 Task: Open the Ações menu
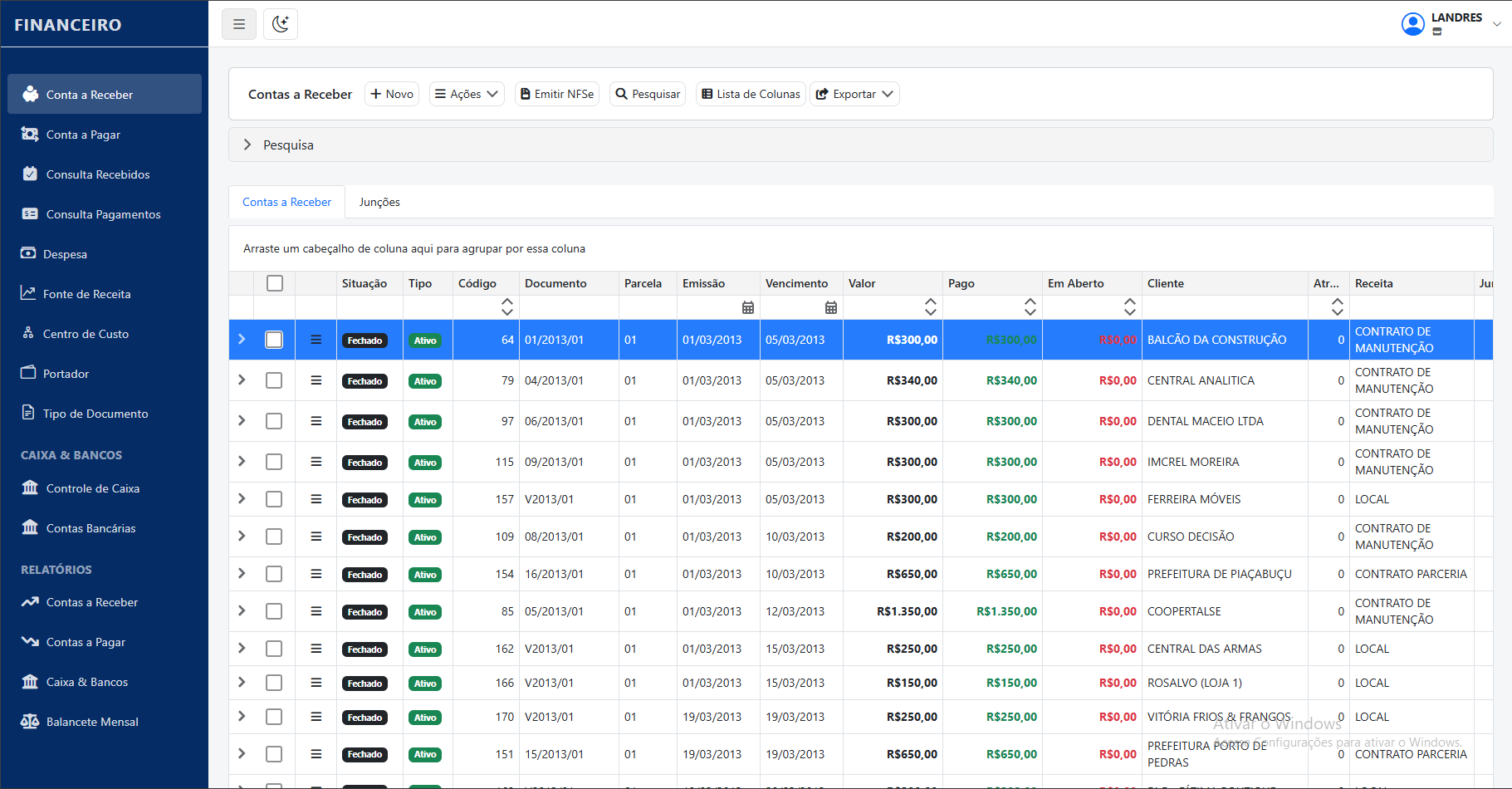[x=467, y=94]
